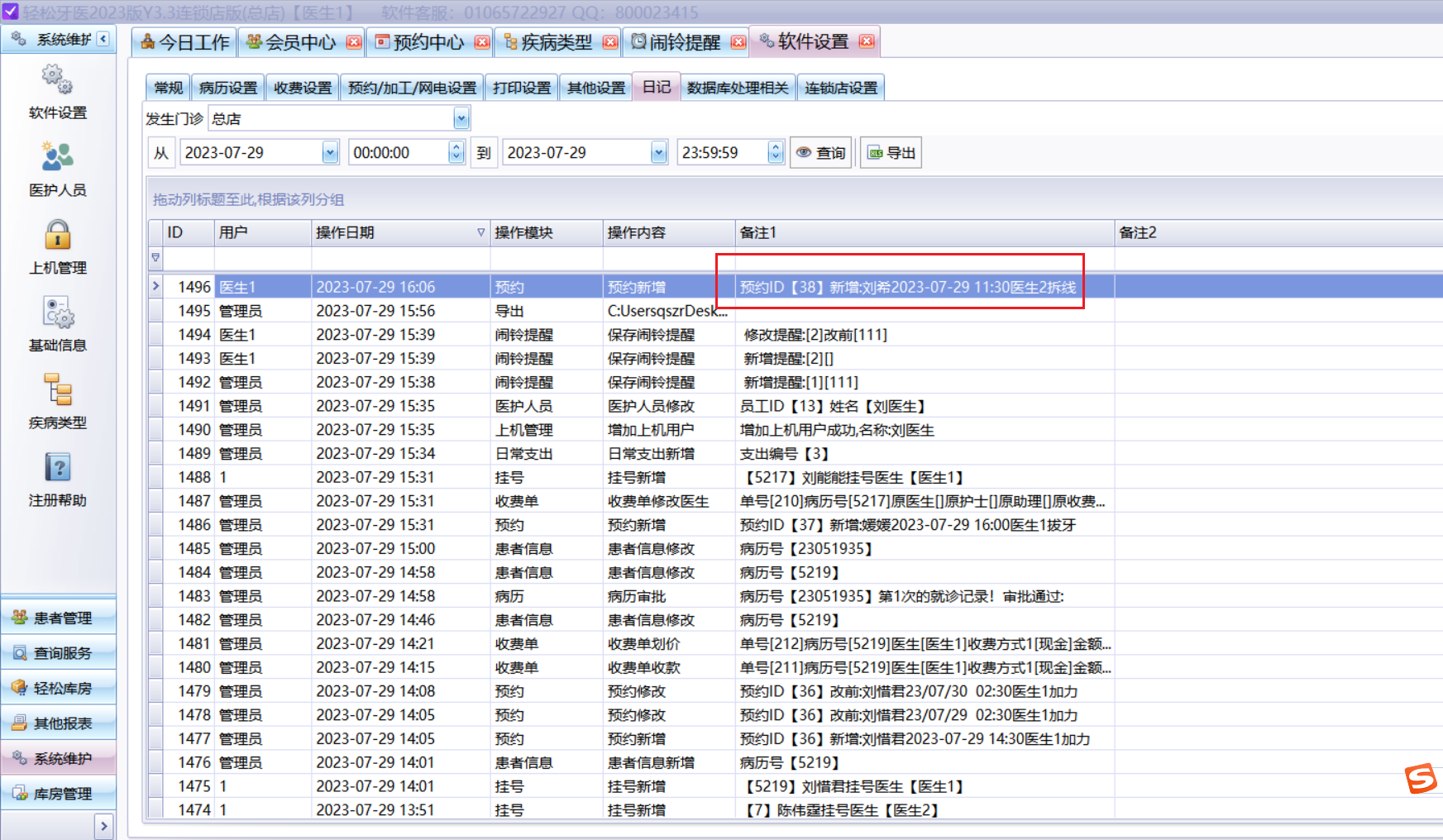Viewport: 1443px width, 840px height.
Task: Open 疾病类型 sidebar icon
Action: point(58,403)
